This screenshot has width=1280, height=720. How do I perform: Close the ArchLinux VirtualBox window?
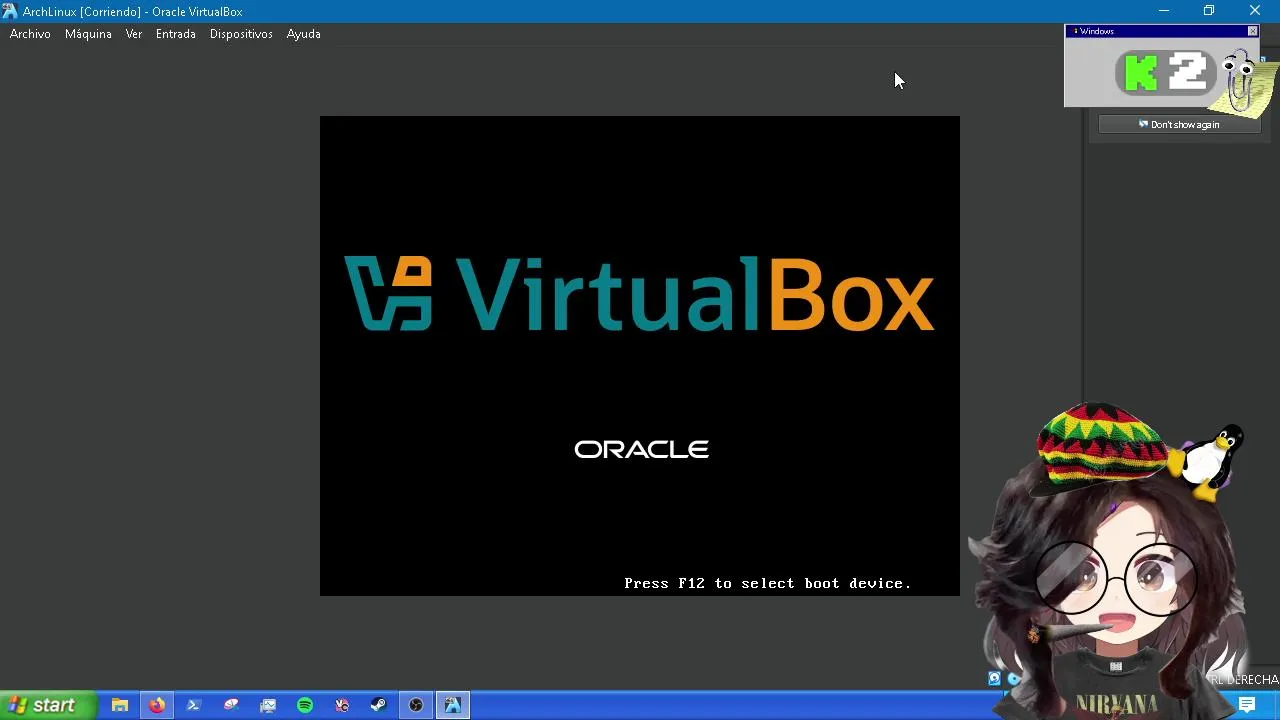[x=1255, y=11]
